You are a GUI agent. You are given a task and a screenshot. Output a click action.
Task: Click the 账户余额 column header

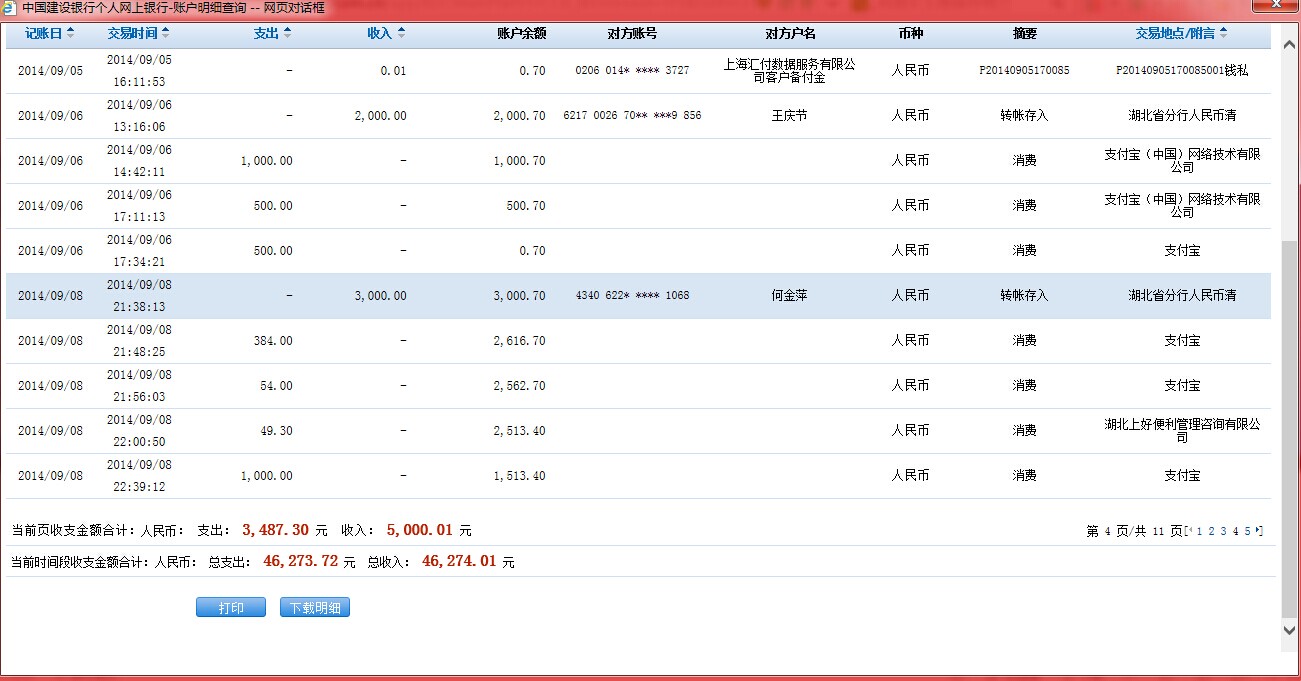tap(521, 33)
